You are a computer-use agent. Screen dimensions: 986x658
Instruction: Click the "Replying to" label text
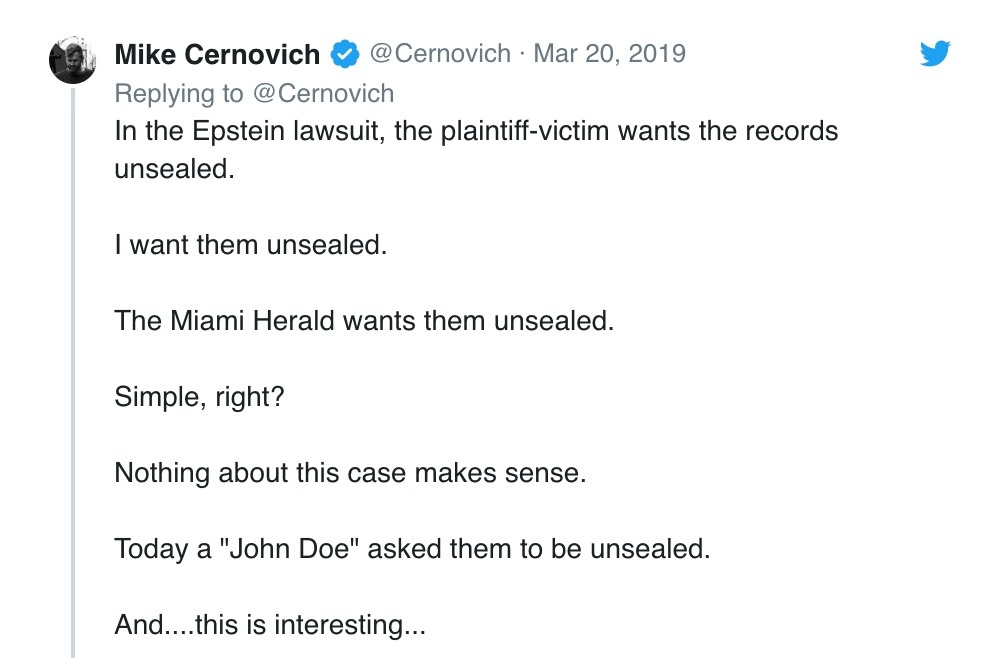(179, 94)
